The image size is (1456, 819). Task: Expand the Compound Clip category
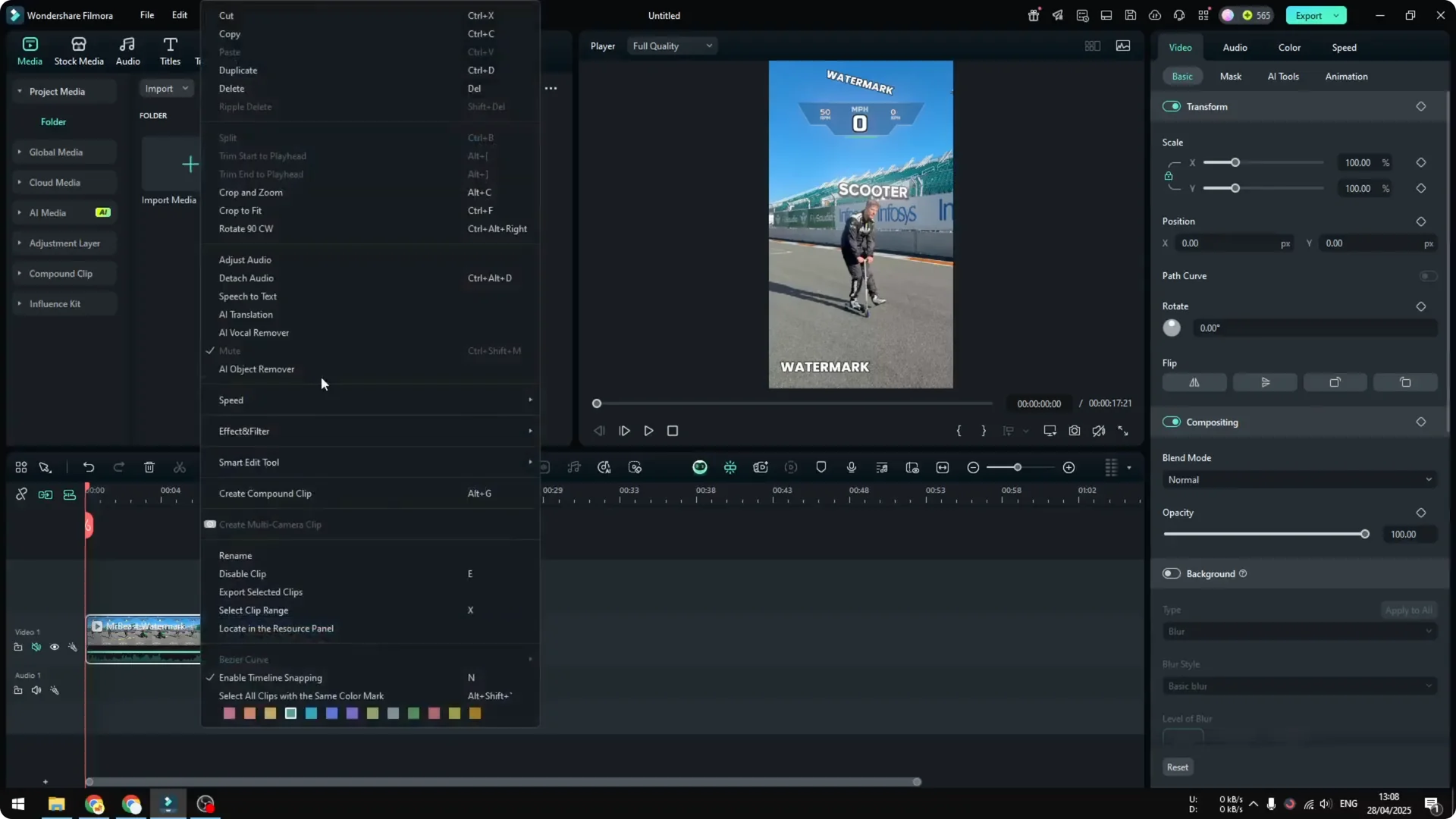click(18, 274)
